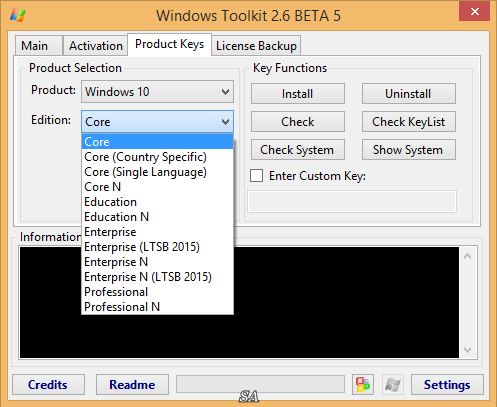Click the information console scrollbar down arrow
Screen dimensions: 497x407
click(467, 349)
